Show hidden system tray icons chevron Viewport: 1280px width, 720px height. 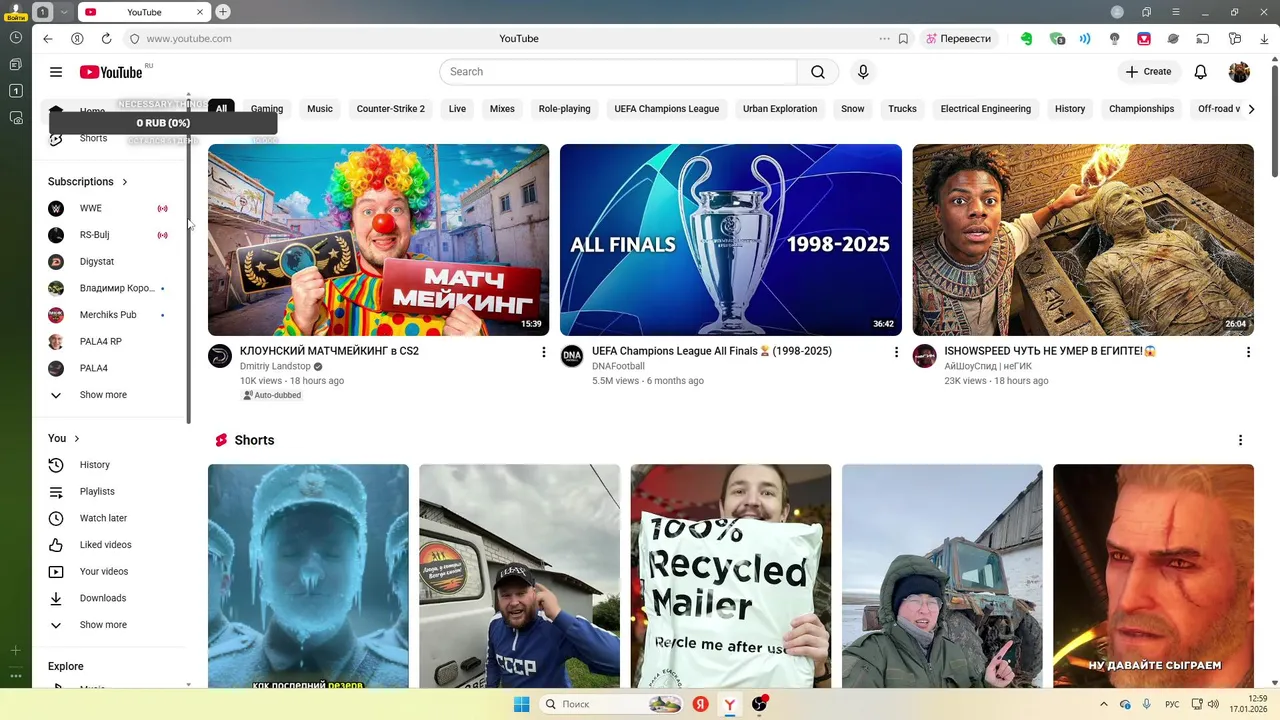coord(1104,704)
